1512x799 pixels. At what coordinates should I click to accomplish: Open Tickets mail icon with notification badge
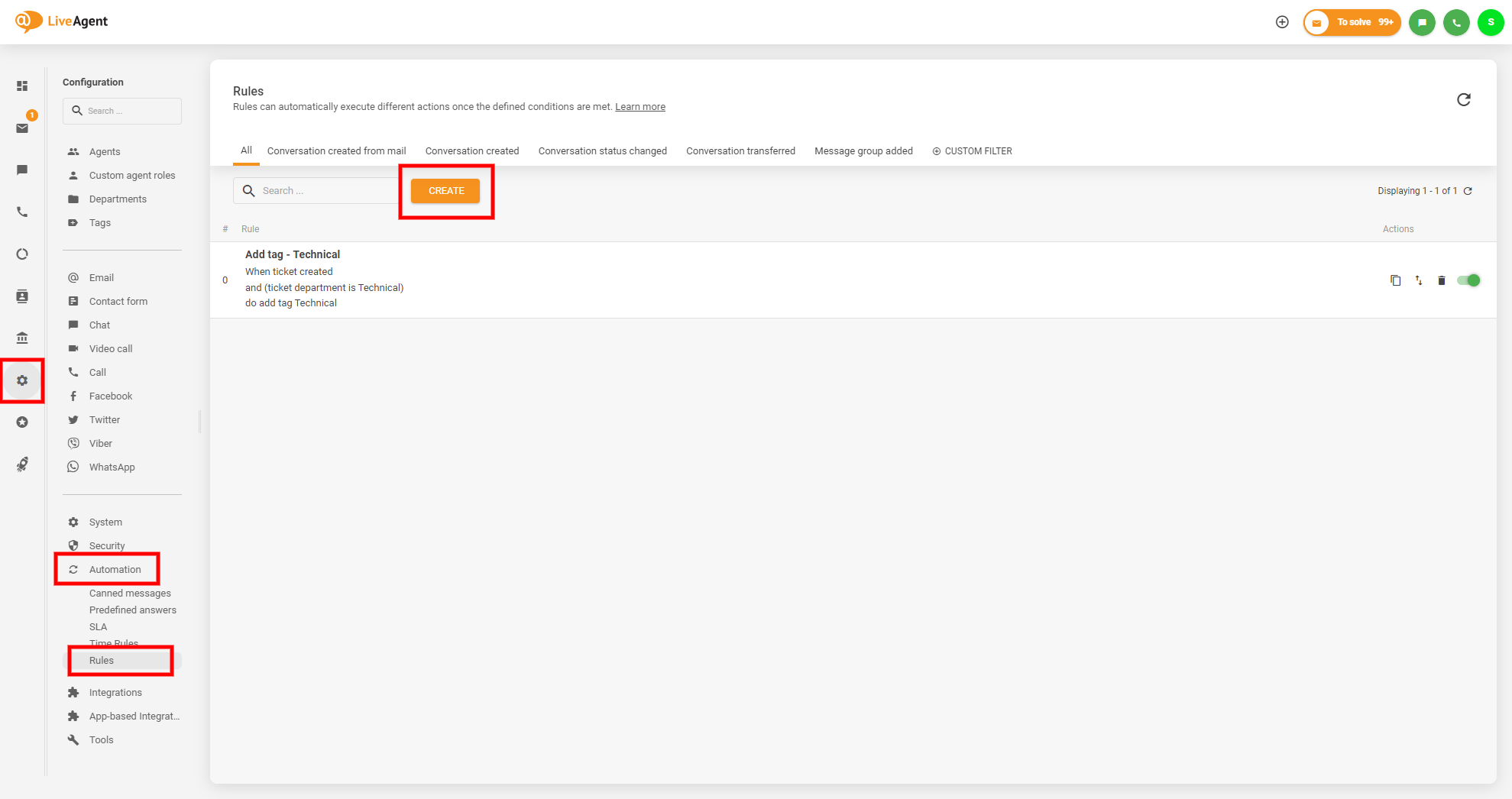[22, 128]
